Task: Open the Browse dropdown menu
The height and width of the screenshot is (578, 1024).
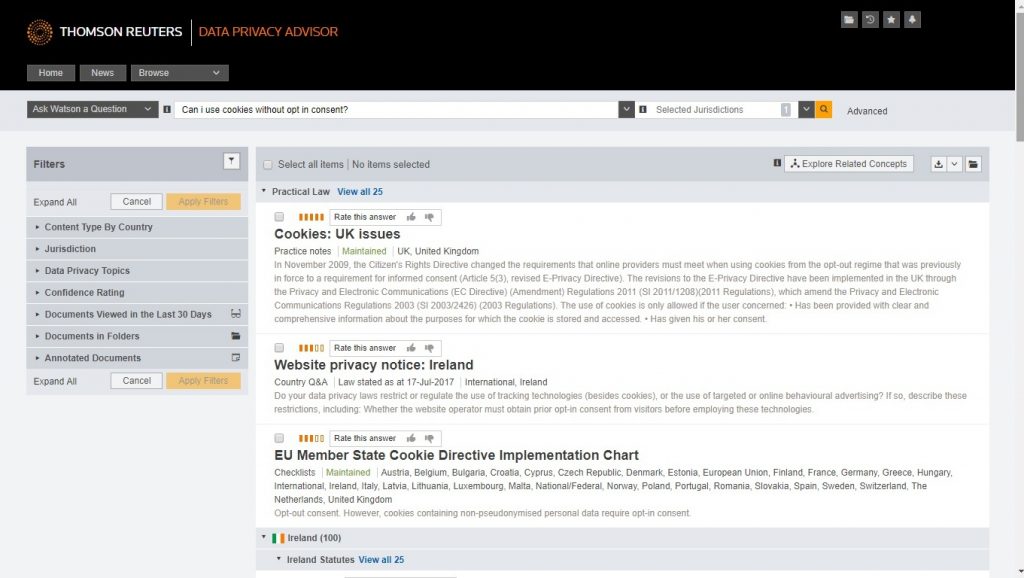Action: pyautogui.click(x=180, y=73)
